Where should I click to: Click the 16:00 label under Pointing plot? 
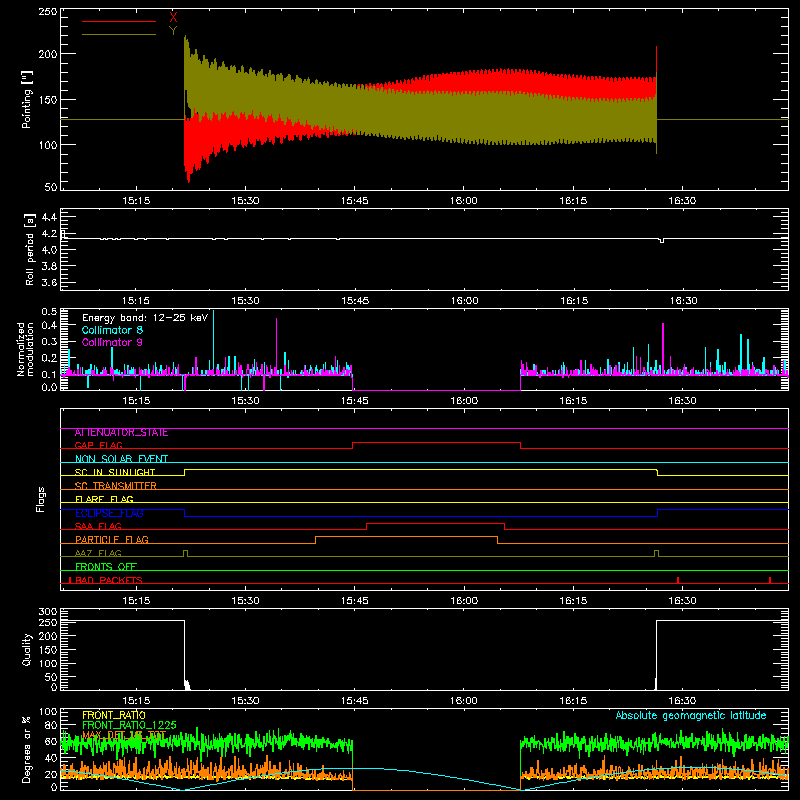tap(464, 201)
